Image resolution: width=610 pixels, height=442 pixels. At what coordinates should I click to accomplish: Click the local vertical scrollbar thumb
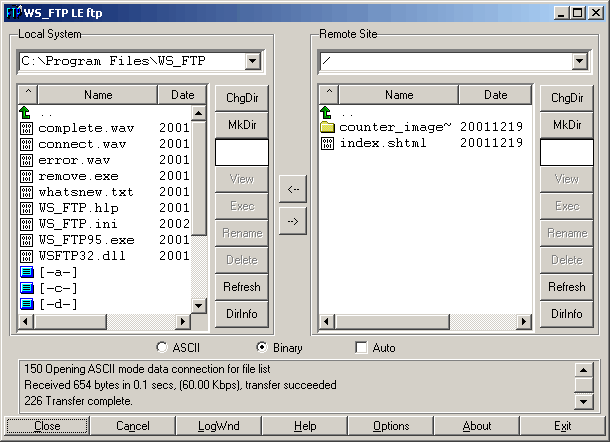[x=198, y=178]
